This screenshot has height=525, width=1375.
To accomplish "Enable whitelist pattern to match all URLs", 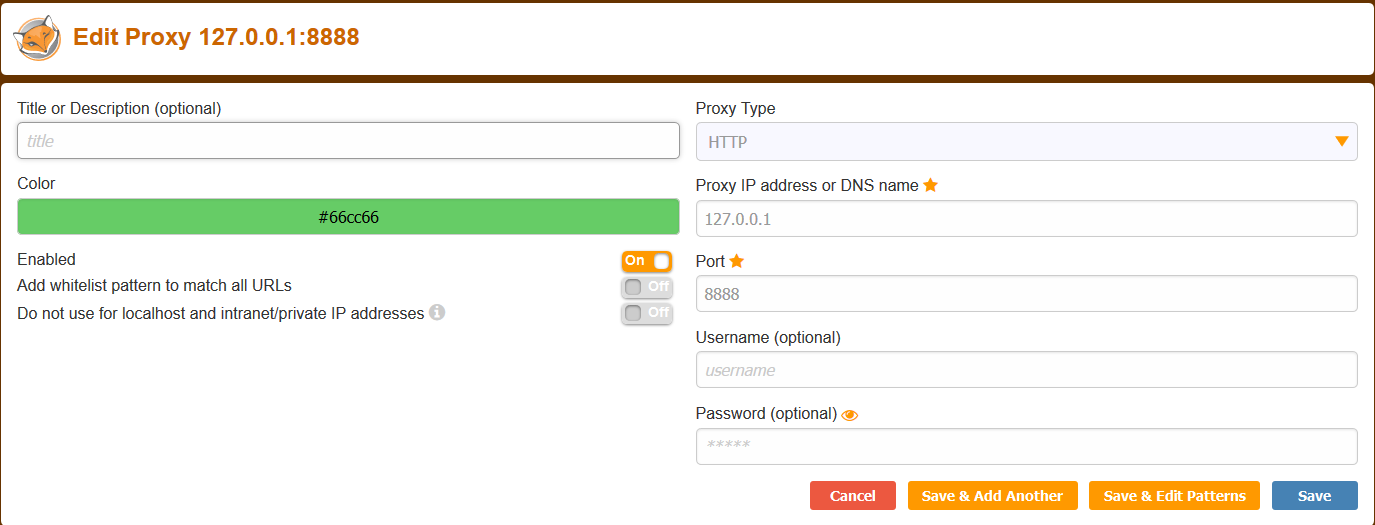I will click(647, 287).
